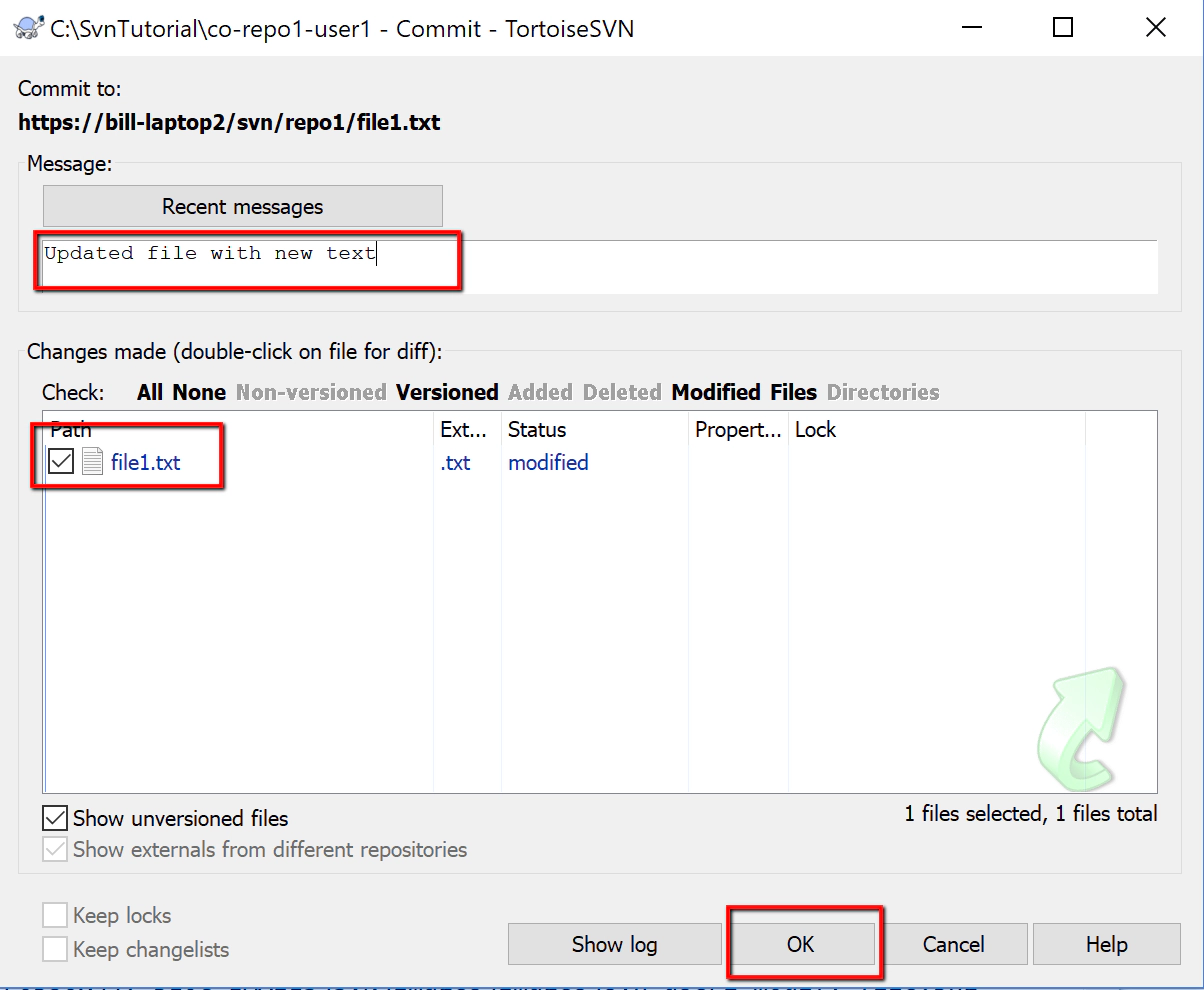Uncheck the checkbox next to file1.txt

pyautogui.click(x=62, y=461)
